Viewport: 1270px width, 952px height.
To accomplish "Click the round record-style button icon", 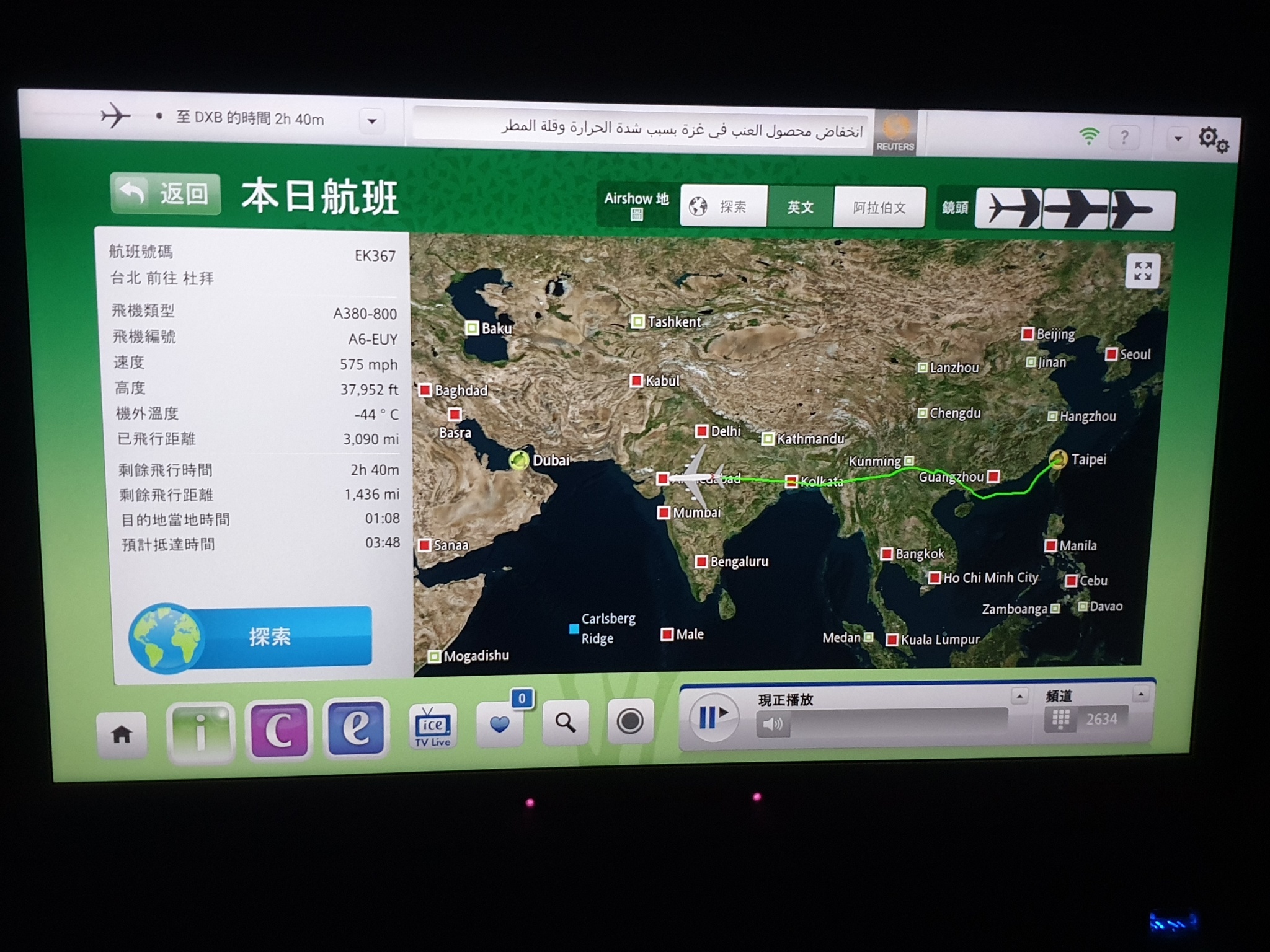I will tap(630, 721).
